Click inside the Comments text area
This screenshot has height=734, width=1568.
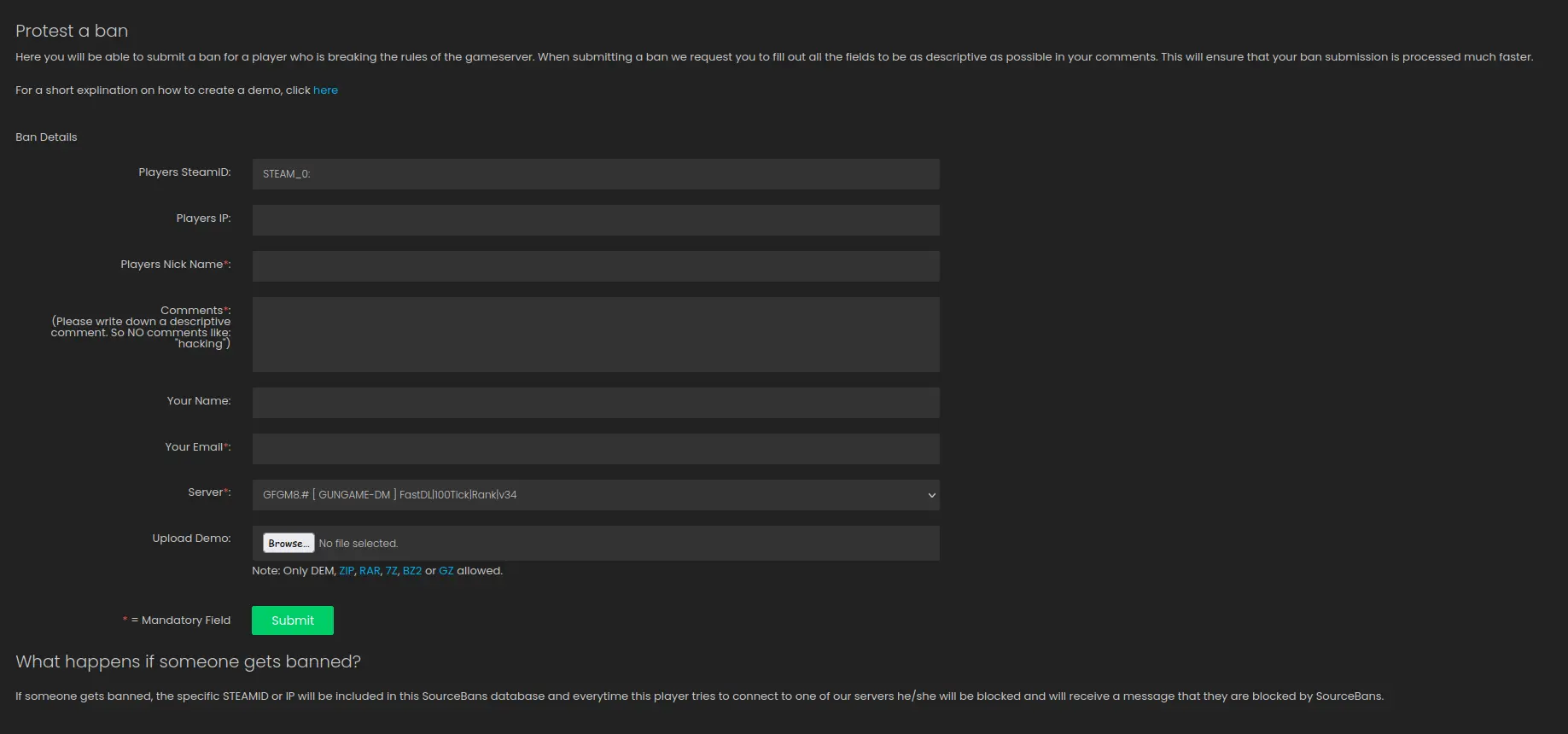click(595, 335)
